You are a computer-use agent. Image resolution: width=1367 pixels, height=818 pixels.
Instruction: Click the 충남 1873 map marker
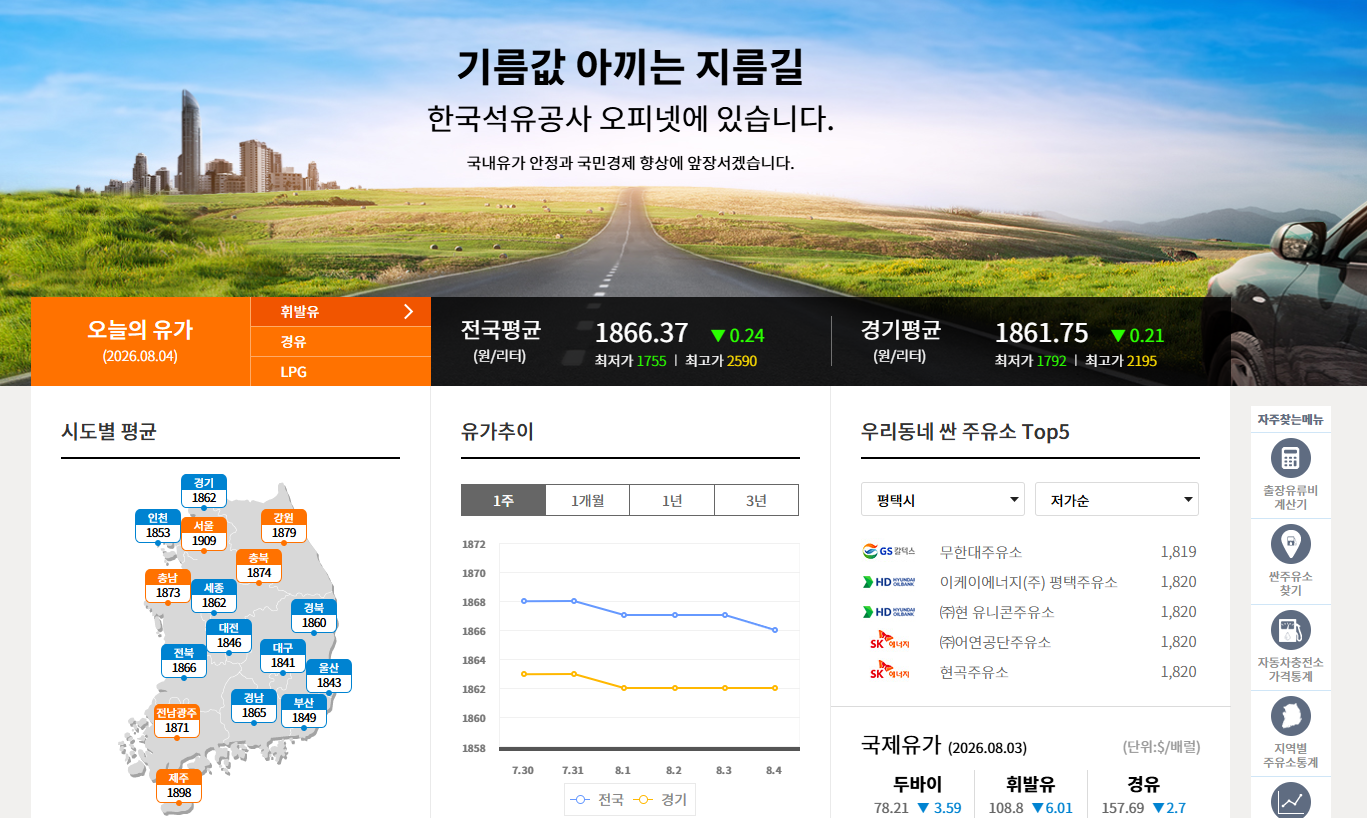[168, 586]
